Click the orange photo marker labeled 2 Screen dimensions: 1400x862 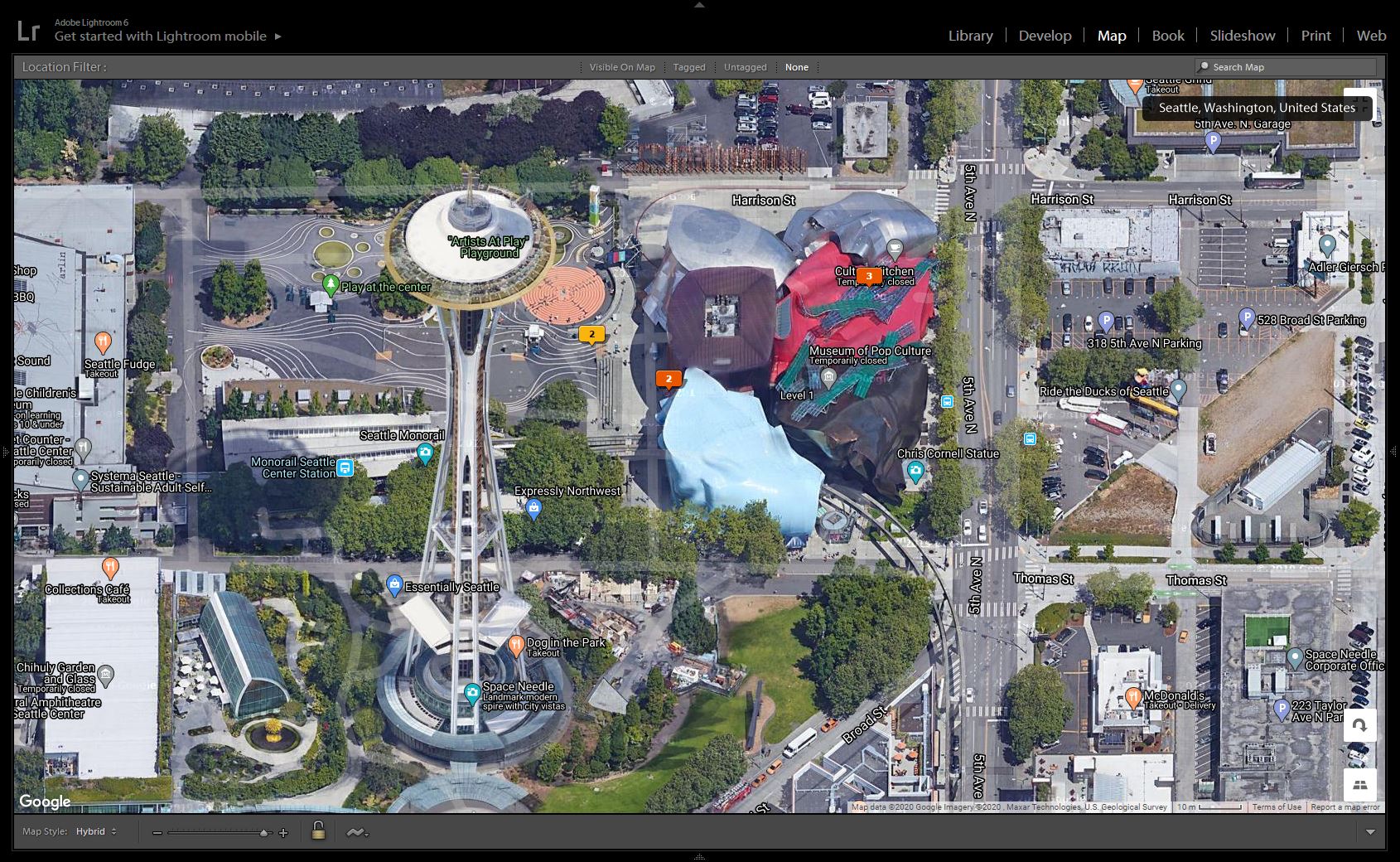[669, 380]
